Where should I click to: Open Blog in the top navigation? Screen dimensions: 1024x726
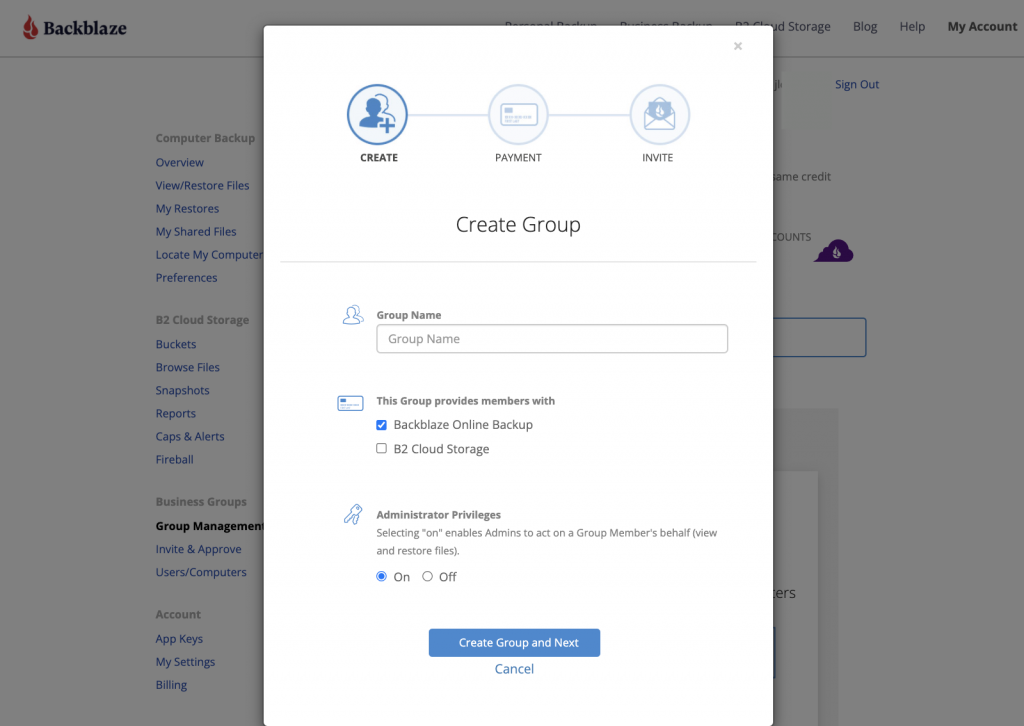(x=865, y=27)
